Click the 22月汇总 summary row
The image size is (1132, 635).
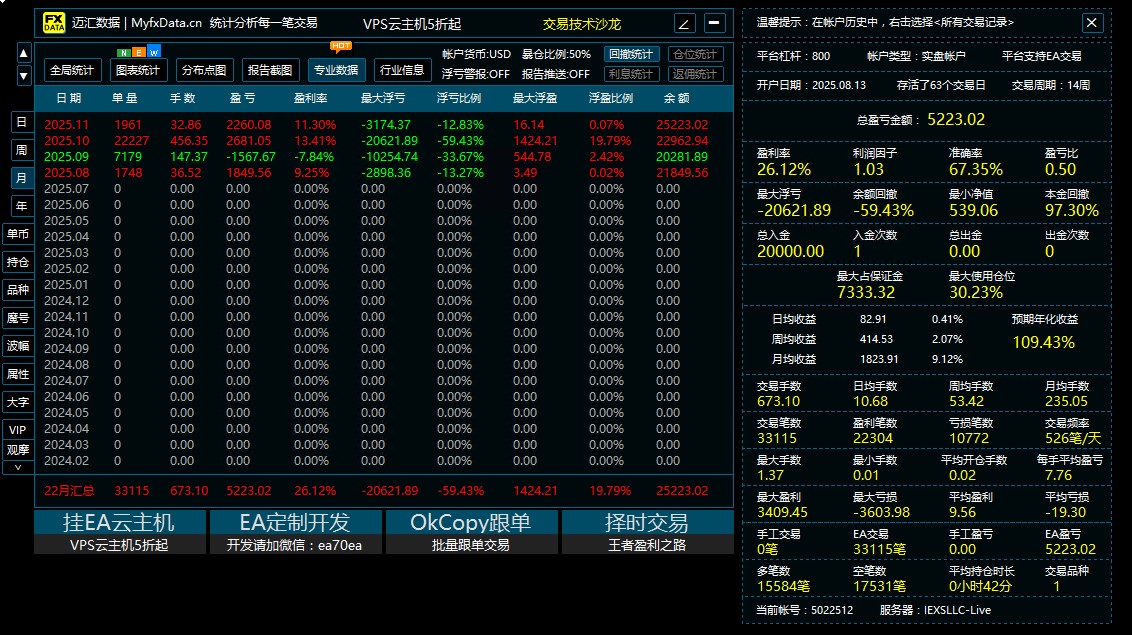pyautogui.click(x=383, y=491)
